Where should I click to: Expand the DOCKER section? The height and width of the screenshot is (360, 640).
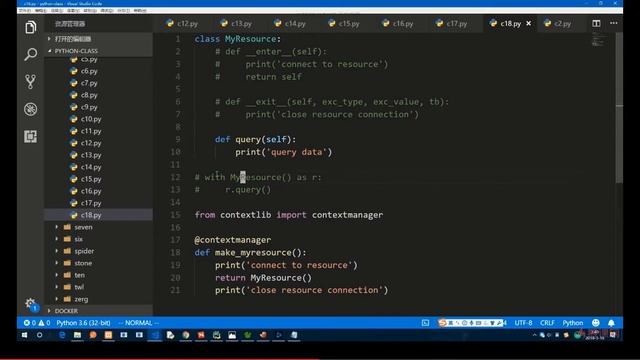[66, 311]
